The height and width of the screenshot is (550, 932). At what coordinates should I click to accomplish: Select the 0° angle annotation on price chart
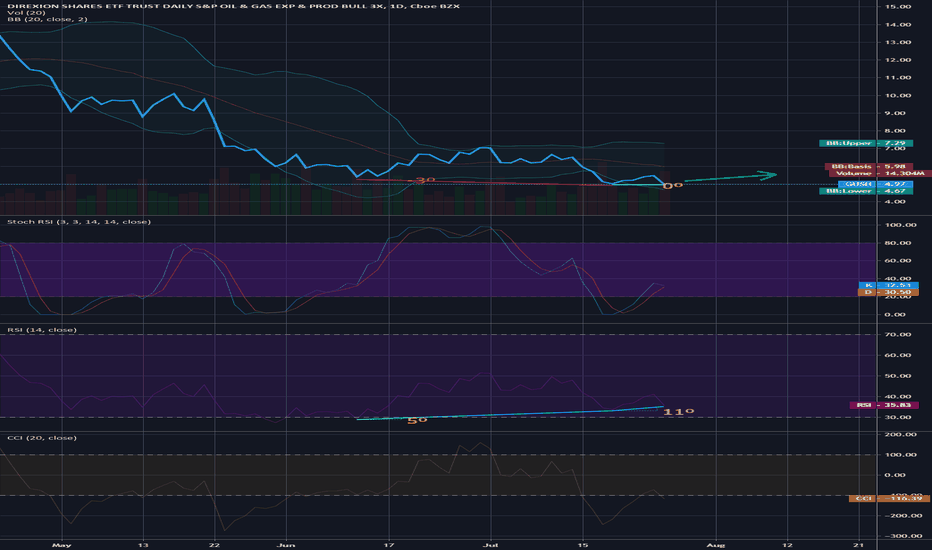[672, 186]
